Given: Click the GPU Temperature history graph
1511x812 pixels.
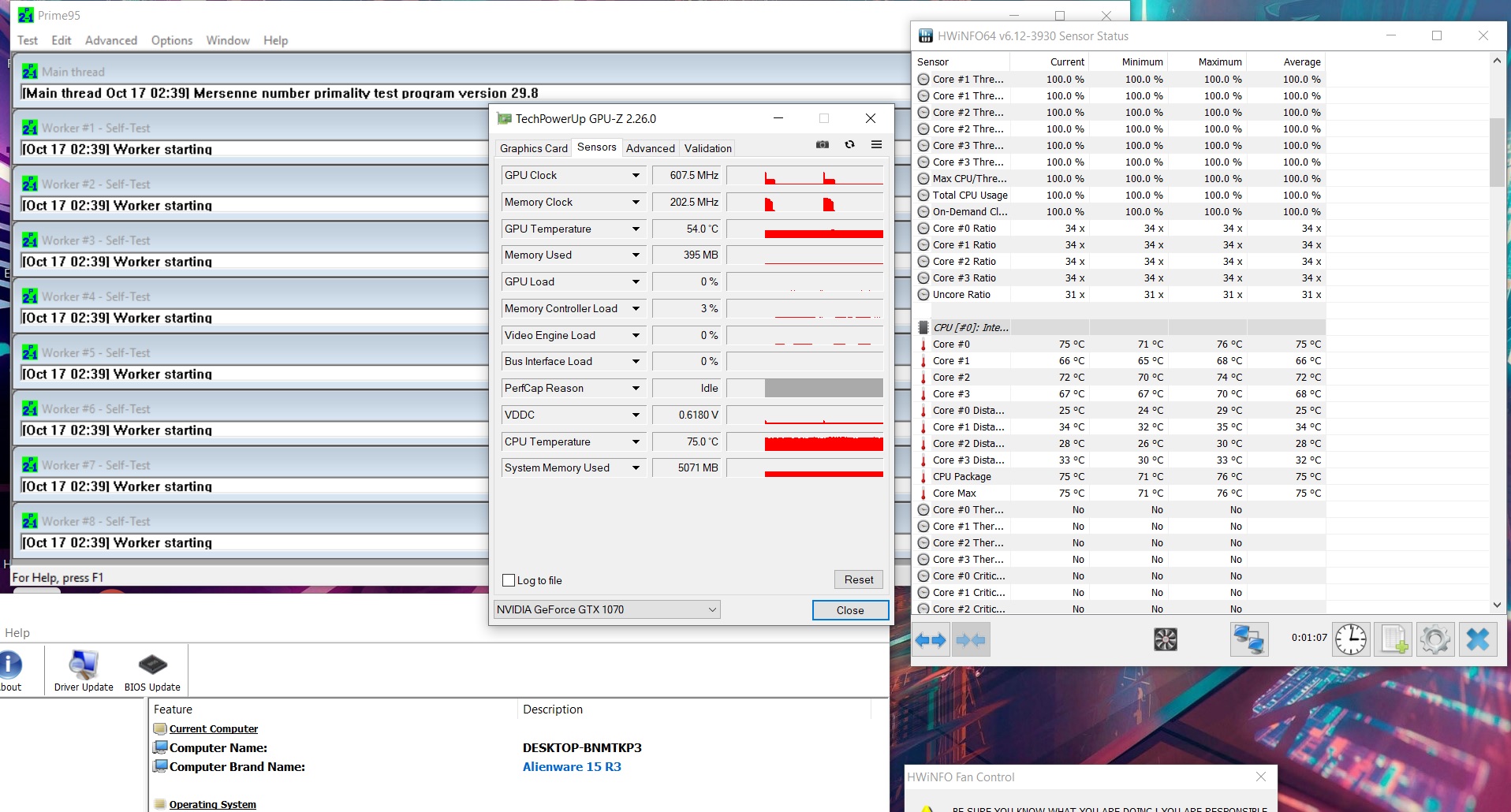Looking at the screenshot, I should pos(804,229).
